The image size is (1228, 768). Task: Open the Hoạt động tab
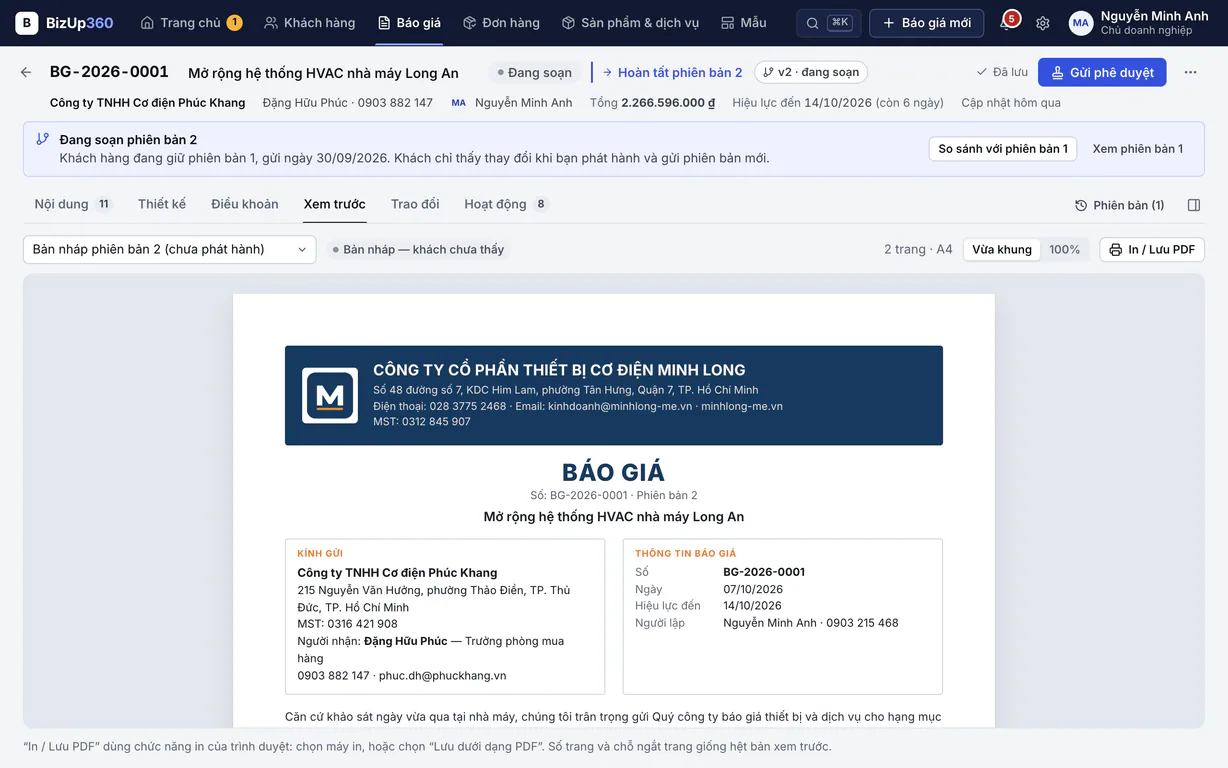pyautogui.click(x=506, y=204)
